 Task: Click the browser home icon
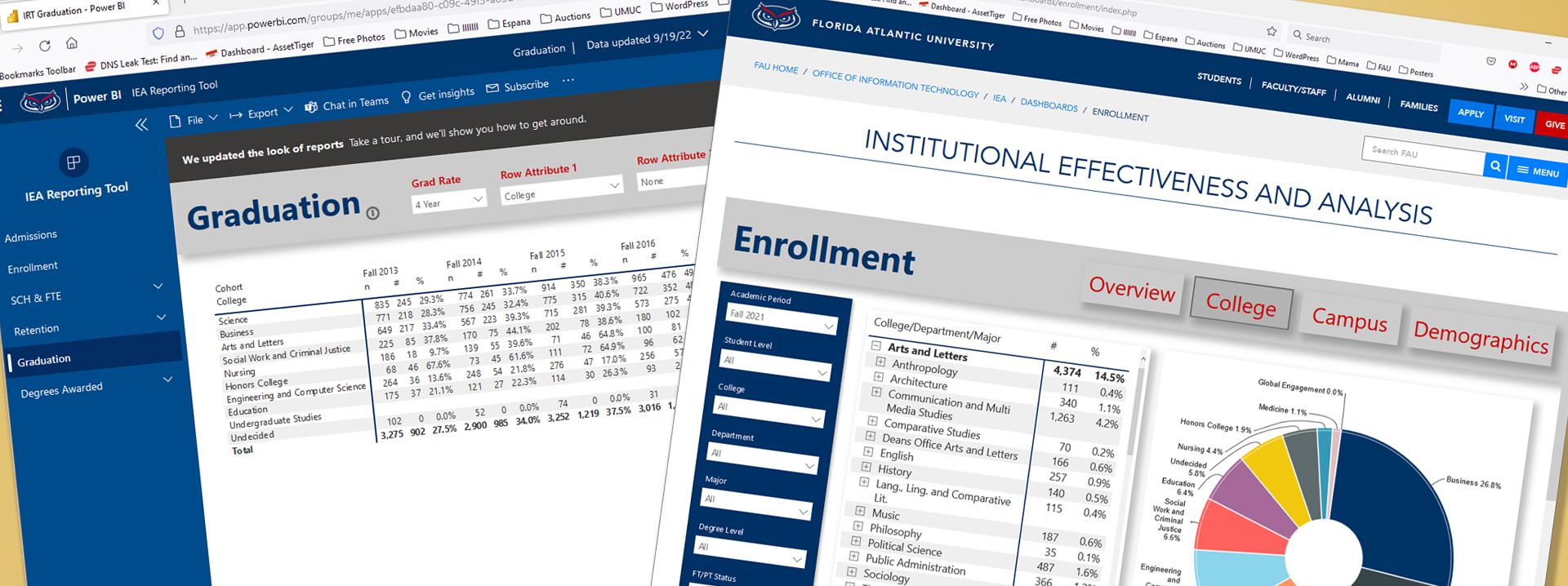[72, 43]
